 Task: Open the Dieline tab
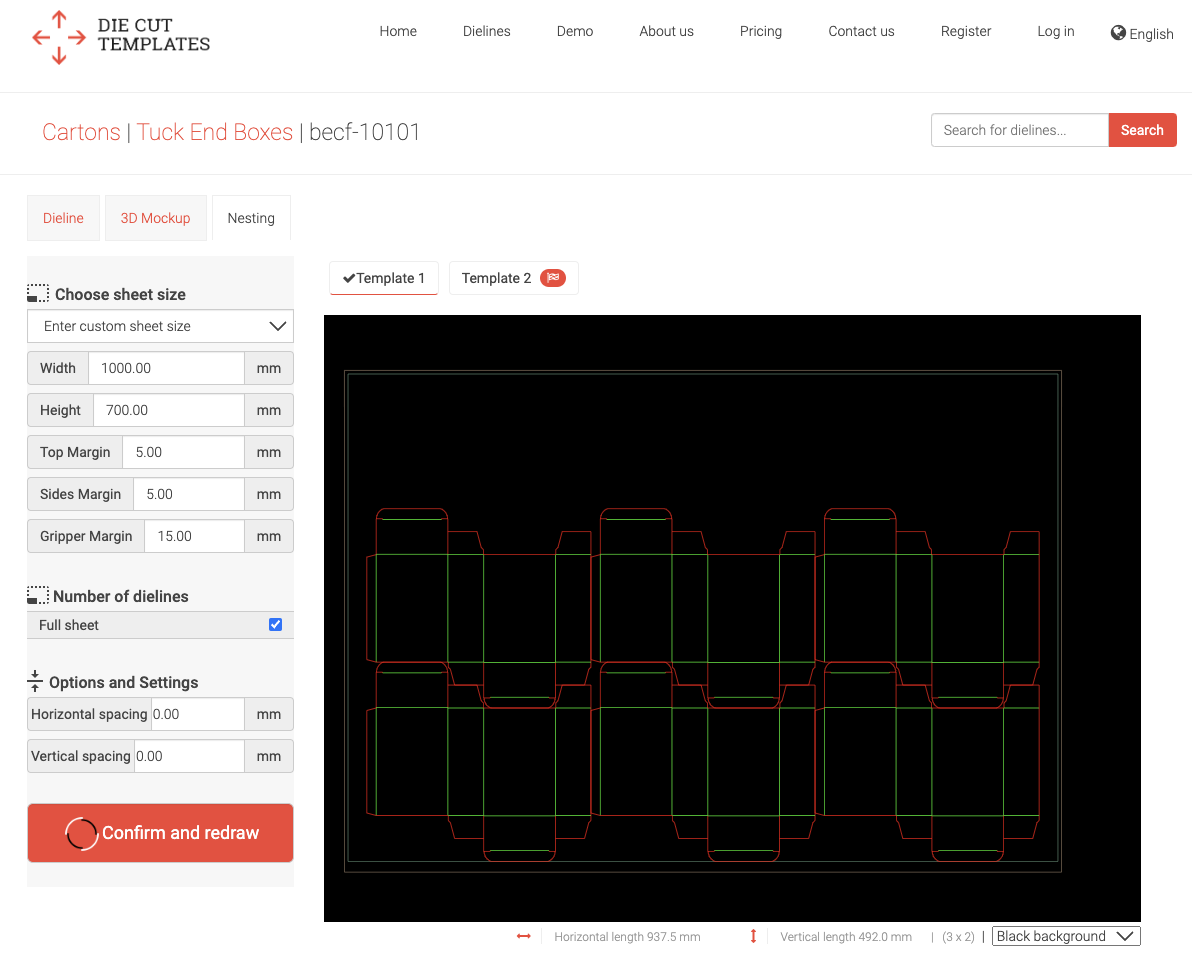coord(63,218)
